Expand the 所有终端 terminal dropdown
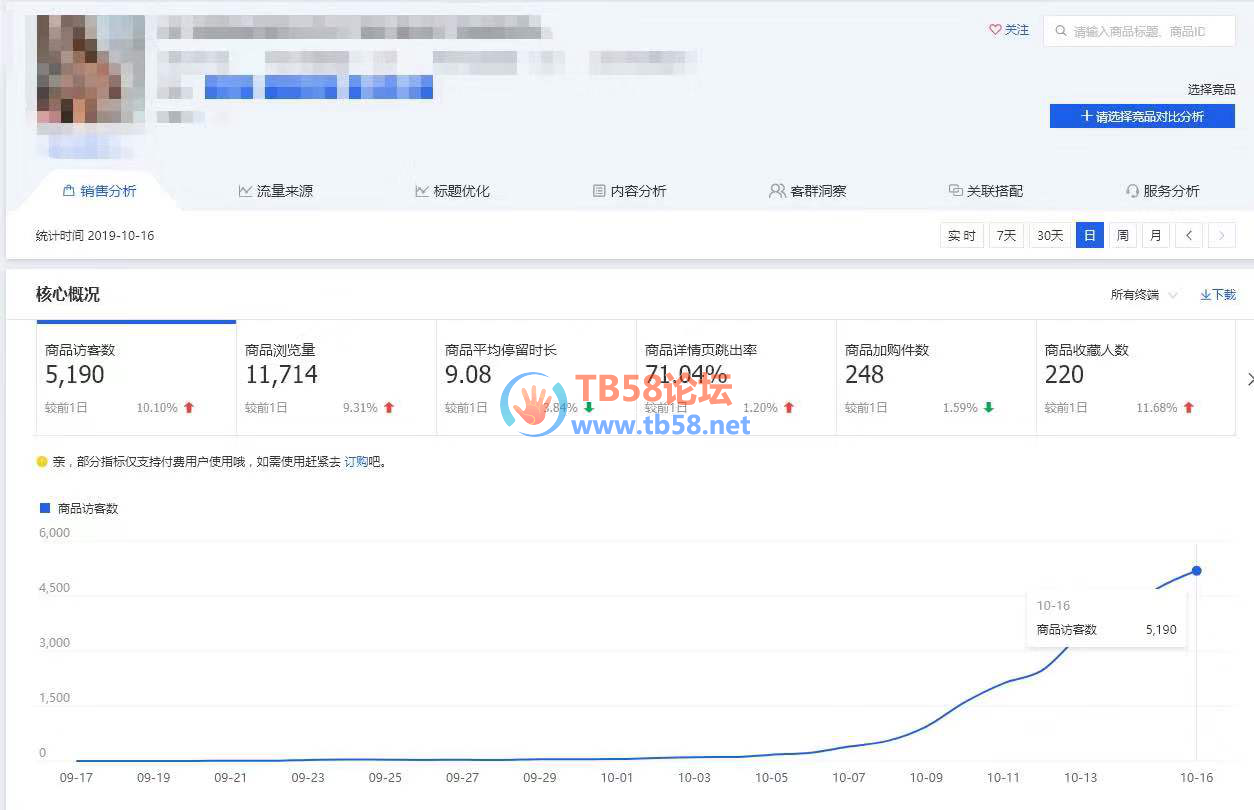Screen dimensions: 1254x810 [1144, 295]
